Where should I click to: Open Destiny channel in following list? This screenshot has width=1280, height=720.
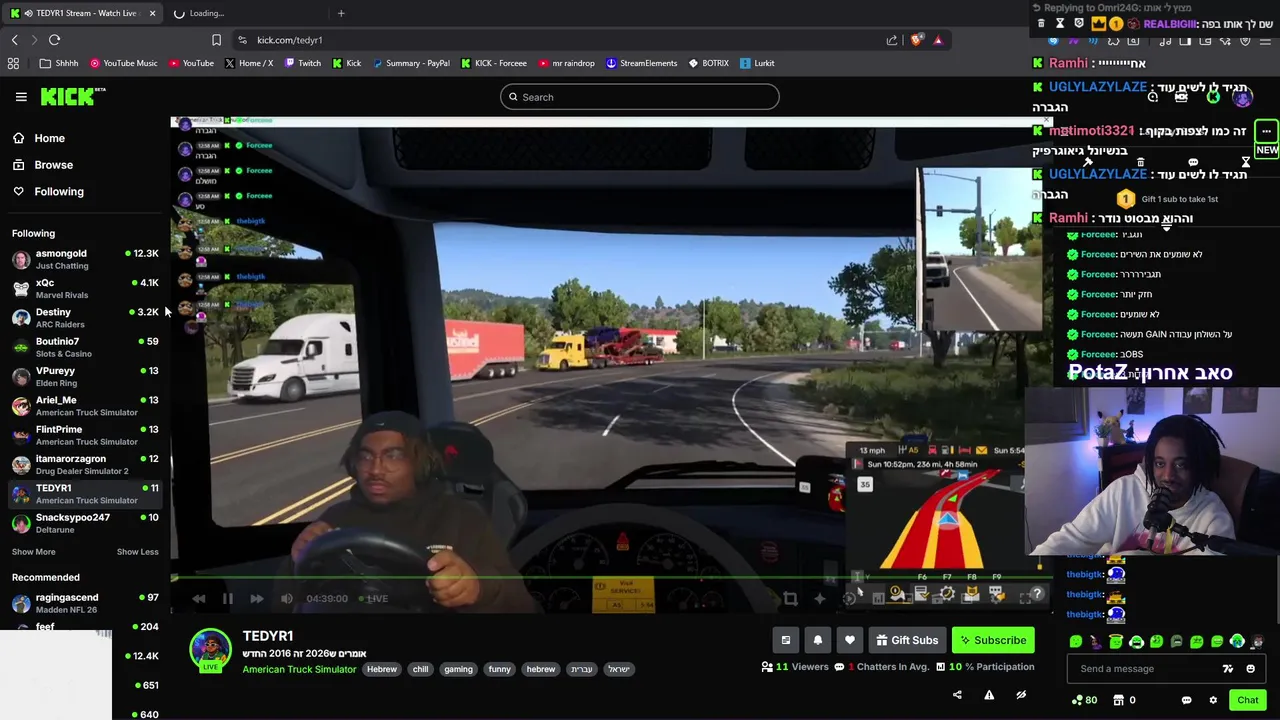[85, 318]
